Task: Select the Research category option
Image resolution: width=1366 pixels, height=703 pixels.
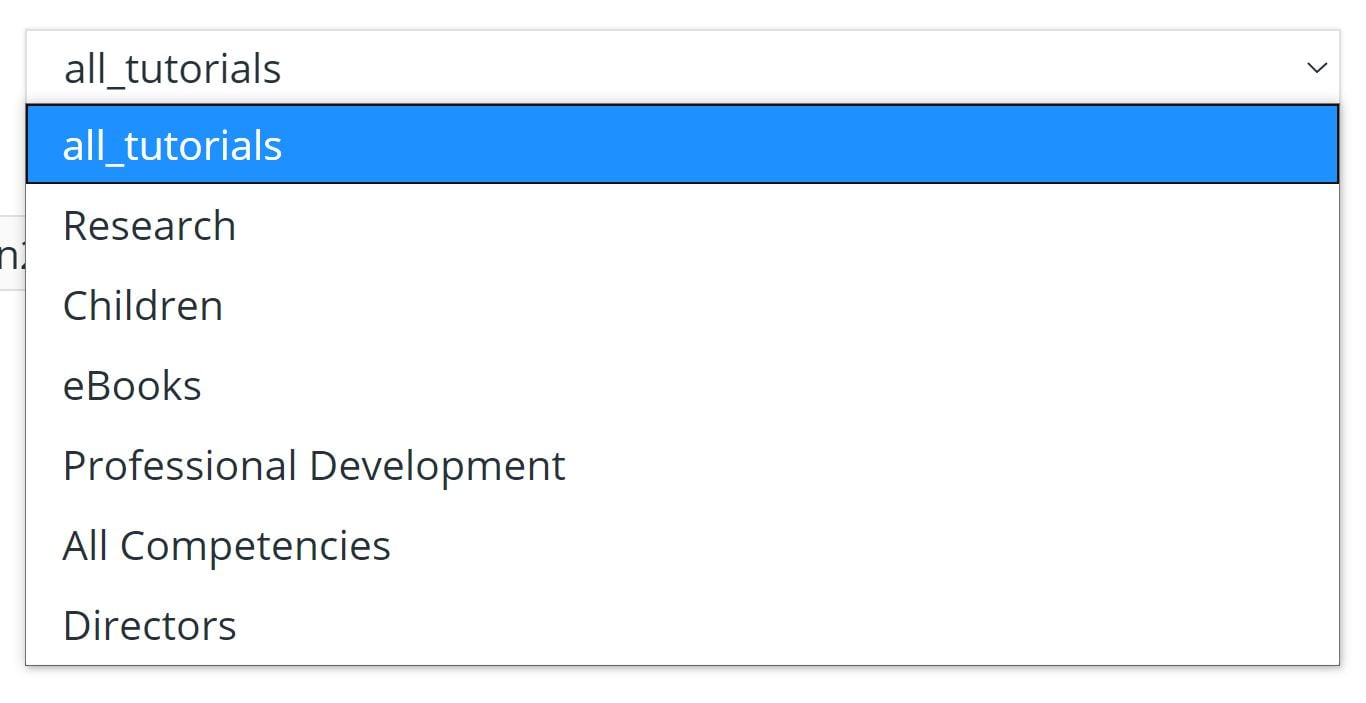Action: pos(148,225)
